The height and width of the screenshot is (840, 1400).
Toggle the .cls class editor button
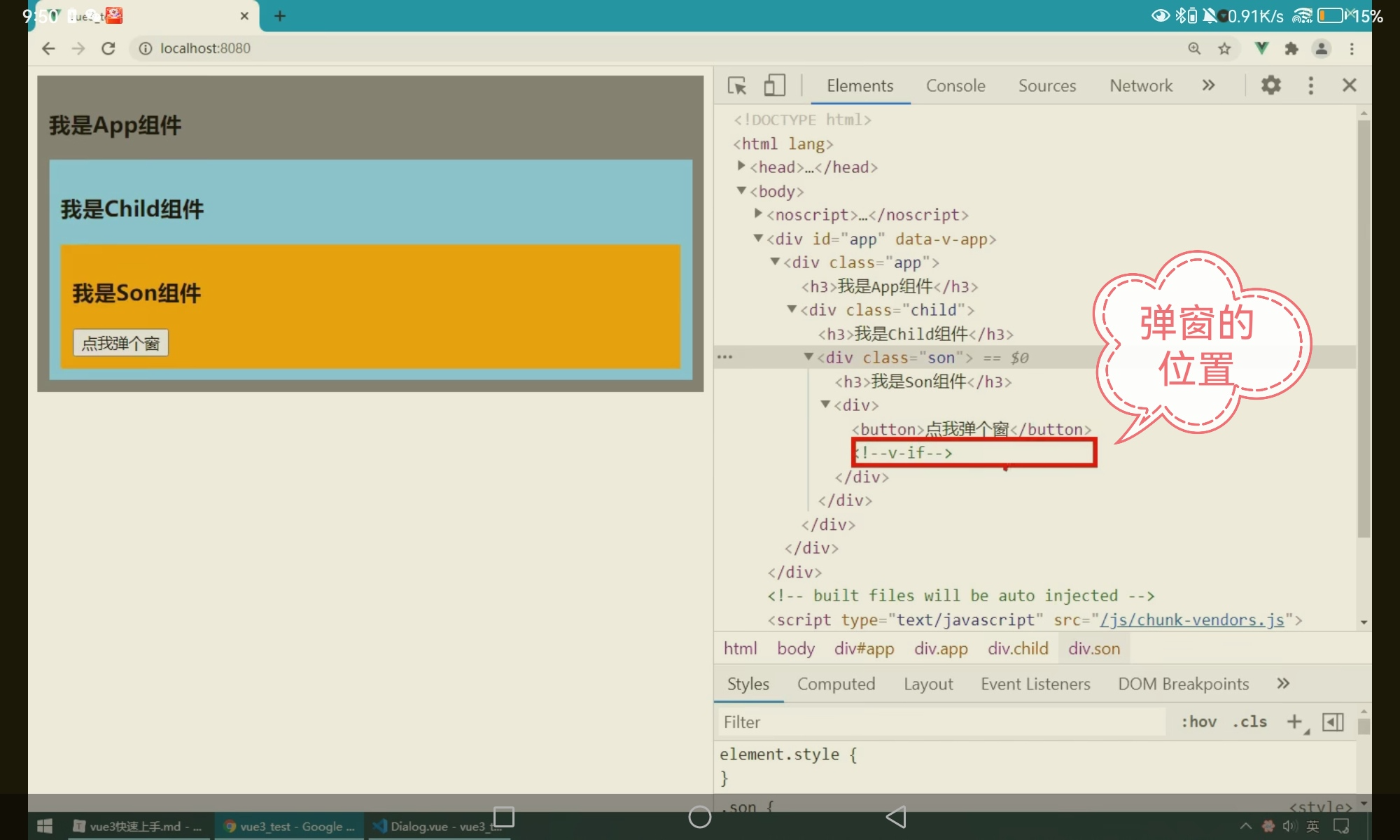(1249, 722)
